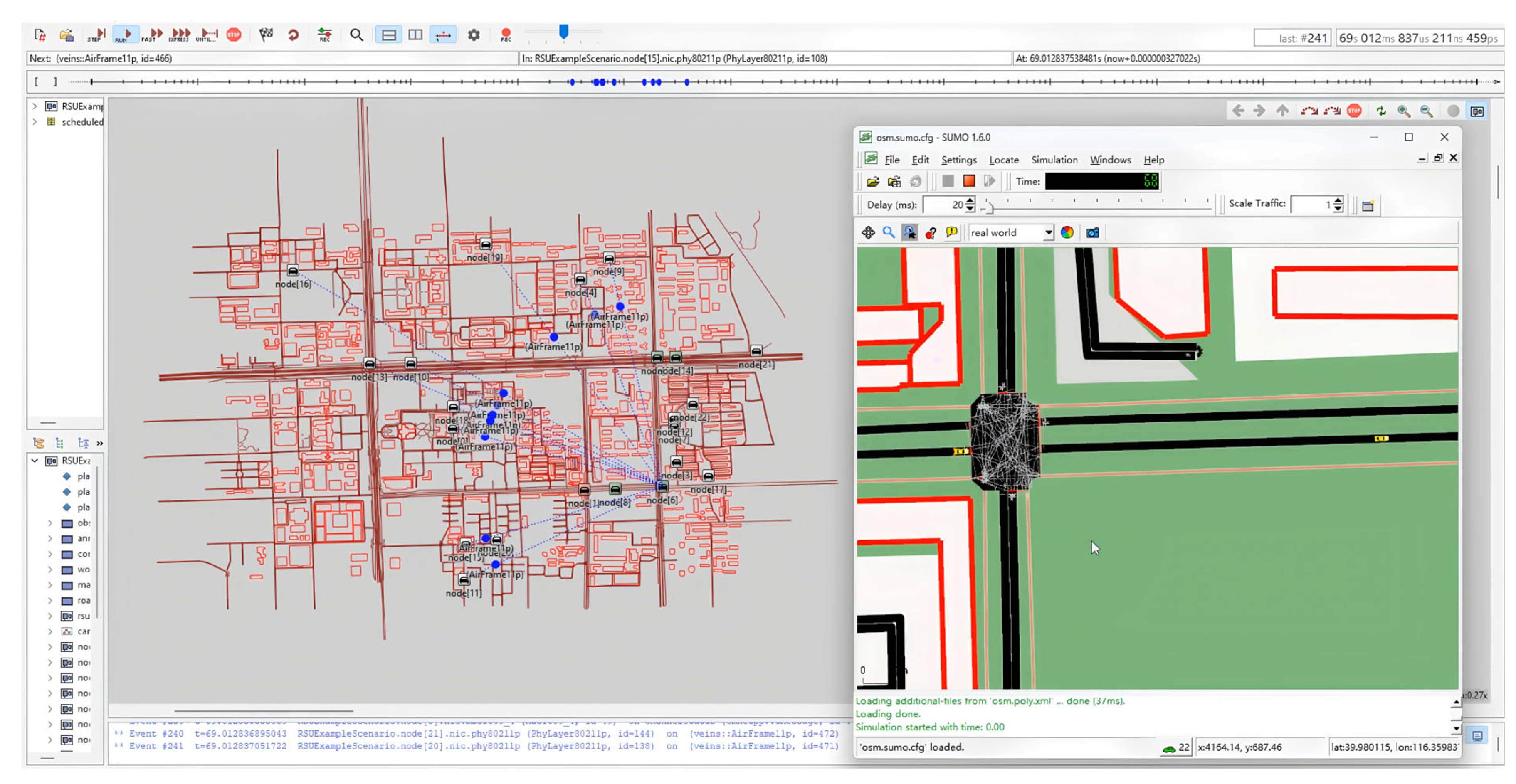Click the EXPRESS run mode button
Viewport: 1516px width, 784px height.
click(180, 35)
